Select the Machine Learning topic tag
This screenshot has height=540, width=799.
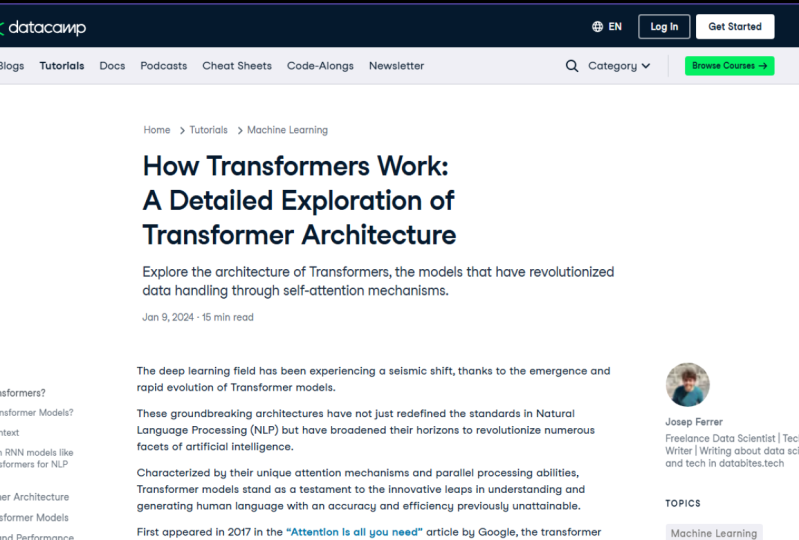click(714, 532)
